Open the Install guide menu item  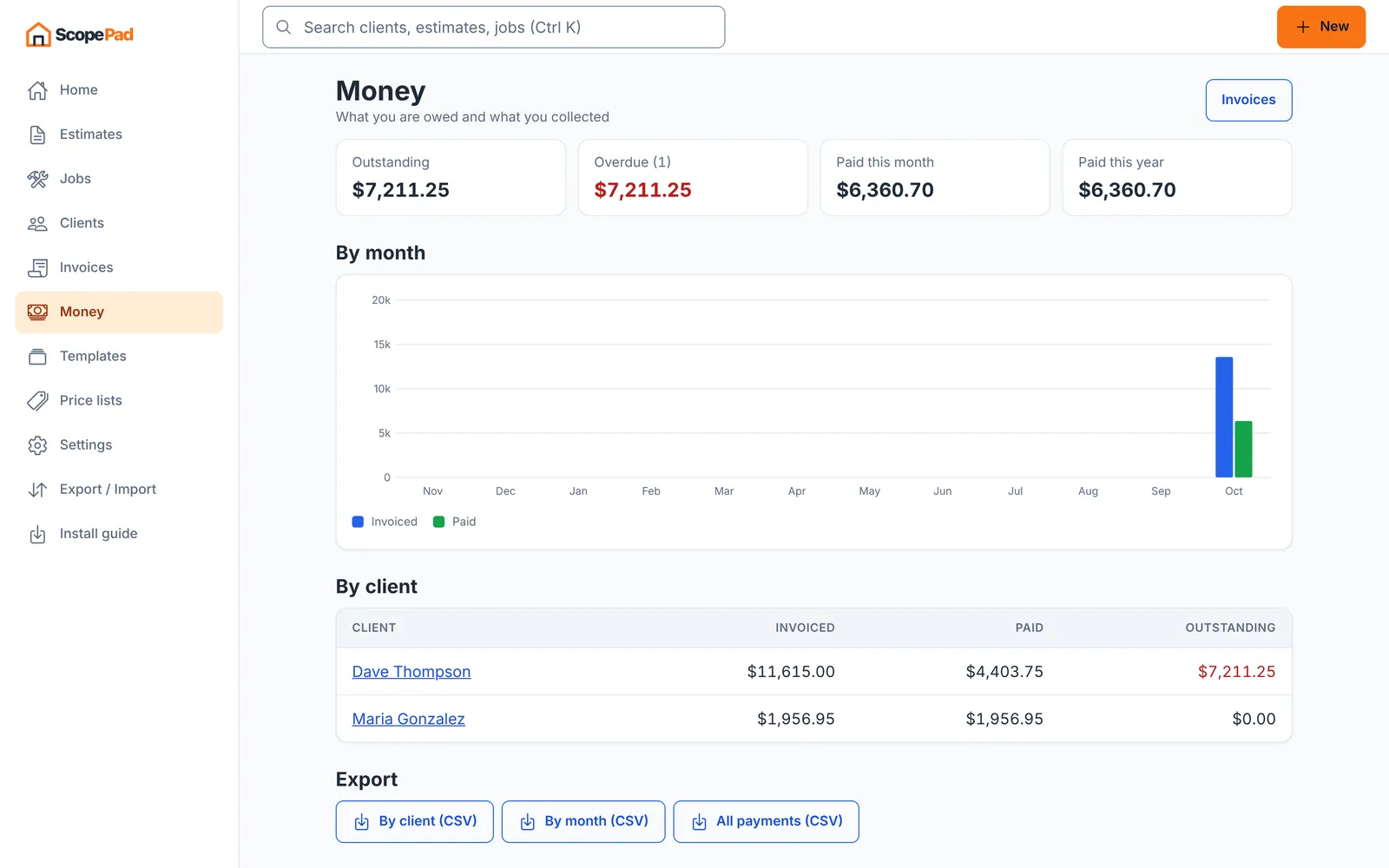tap(119, 534)
